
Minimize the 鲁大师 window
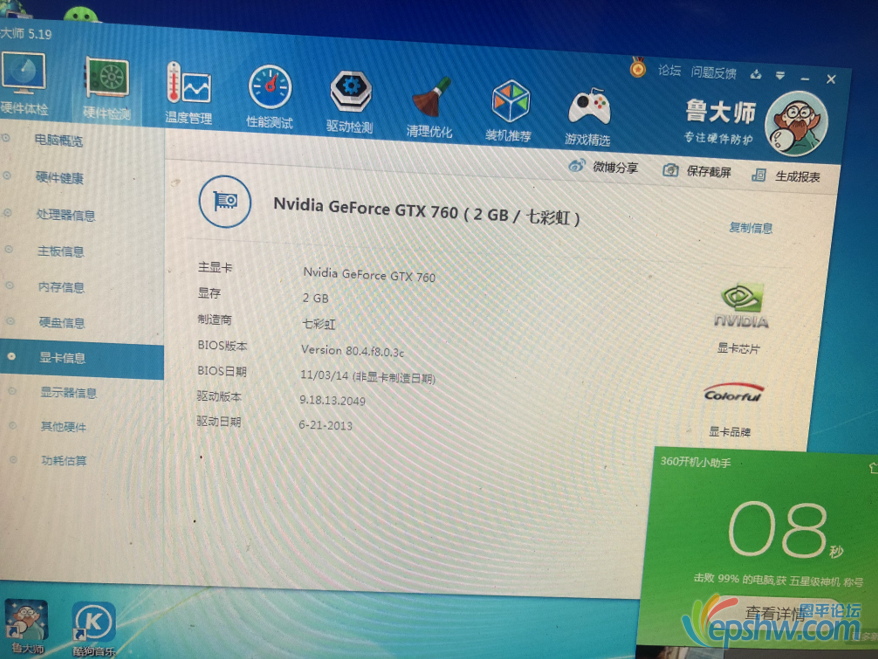[x=805, y=79]
